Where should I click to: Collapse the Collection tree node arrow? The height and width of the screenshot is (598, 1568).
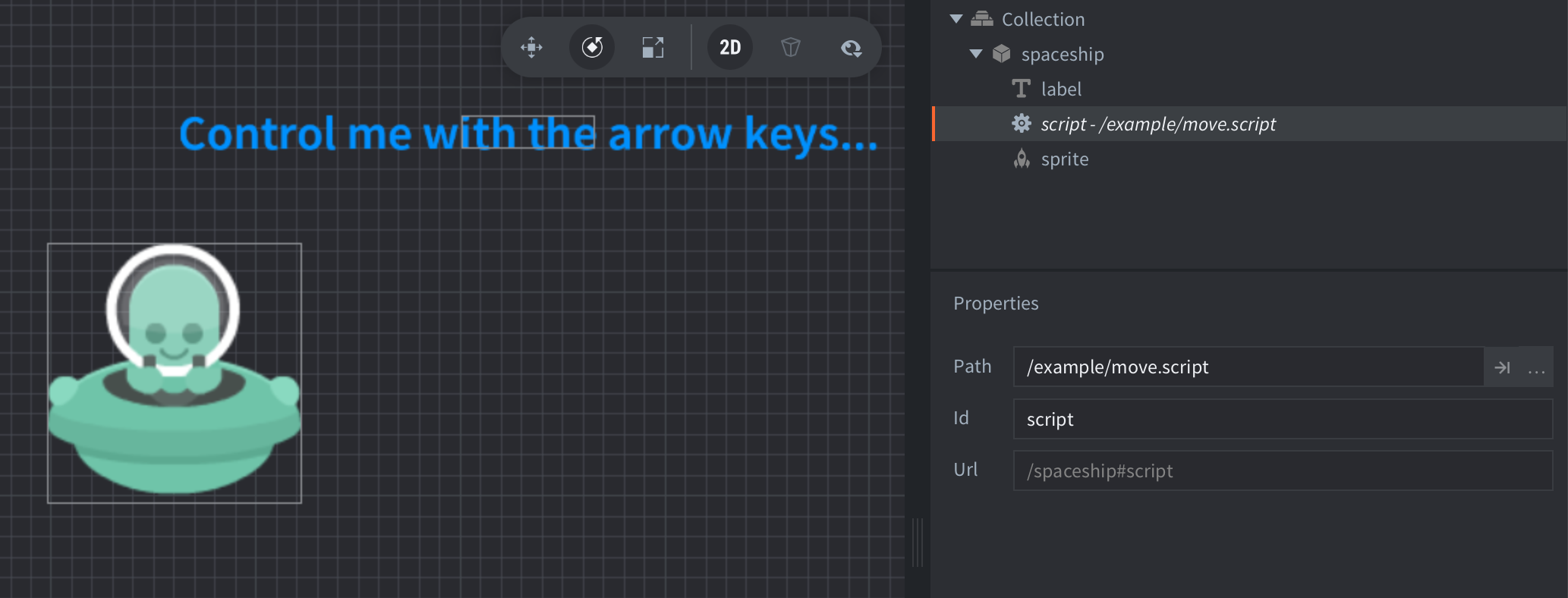956,19
